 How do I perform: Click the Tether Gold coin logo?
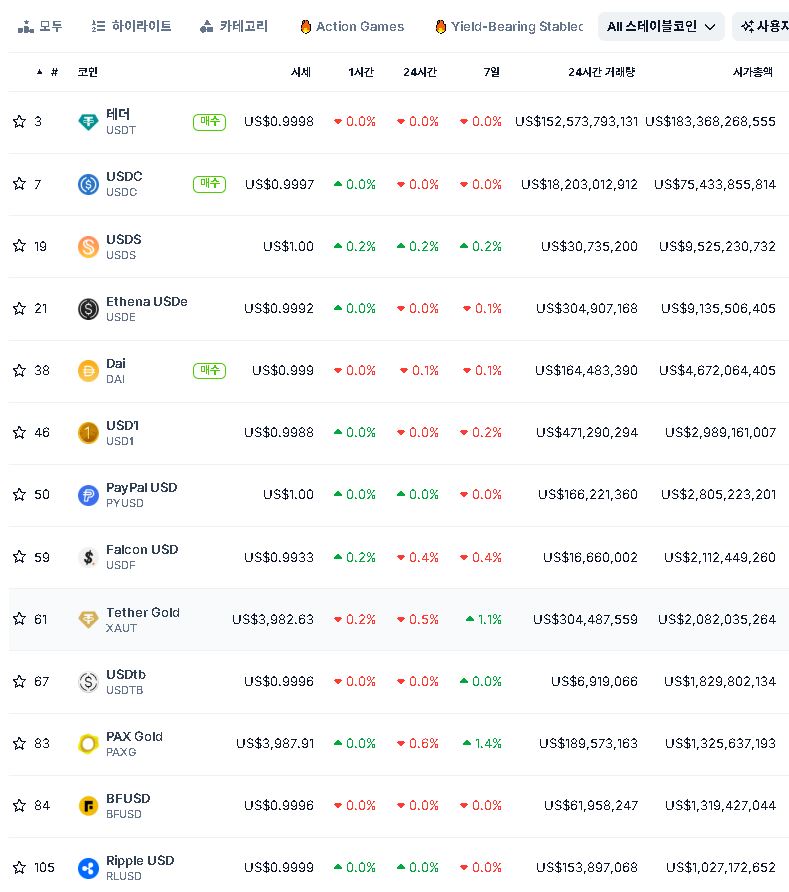(x=88, y=619)
